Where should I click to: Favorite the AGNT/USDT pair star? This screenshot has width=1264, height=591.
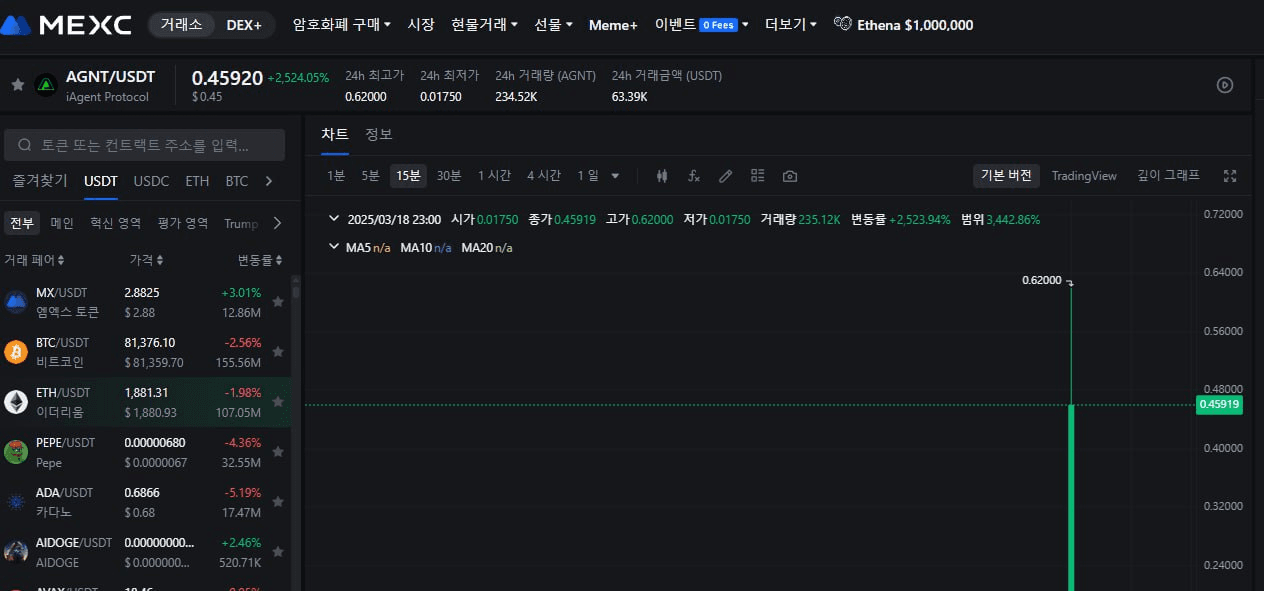pyautogui.click(x=17, y=85)
